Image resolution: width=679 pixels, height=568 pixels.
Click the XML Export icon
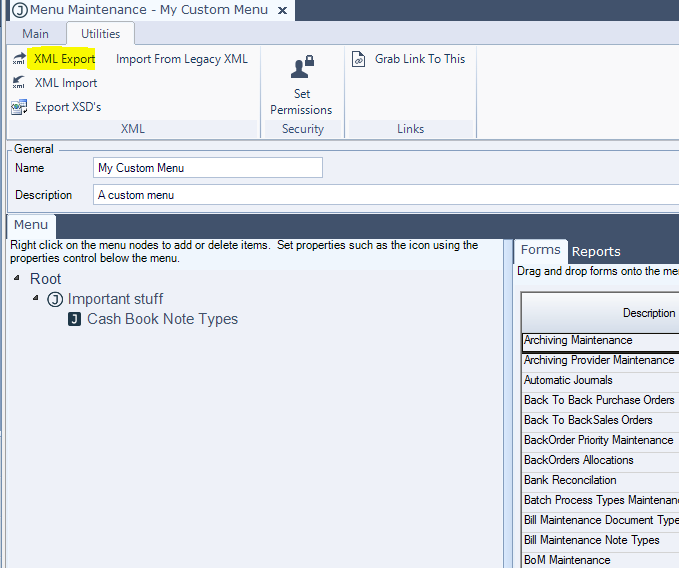point(18,59)
